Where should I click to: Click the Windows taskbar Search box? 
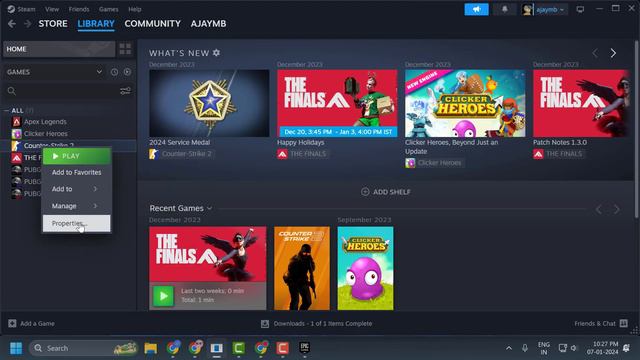click(x=84, y=348)
